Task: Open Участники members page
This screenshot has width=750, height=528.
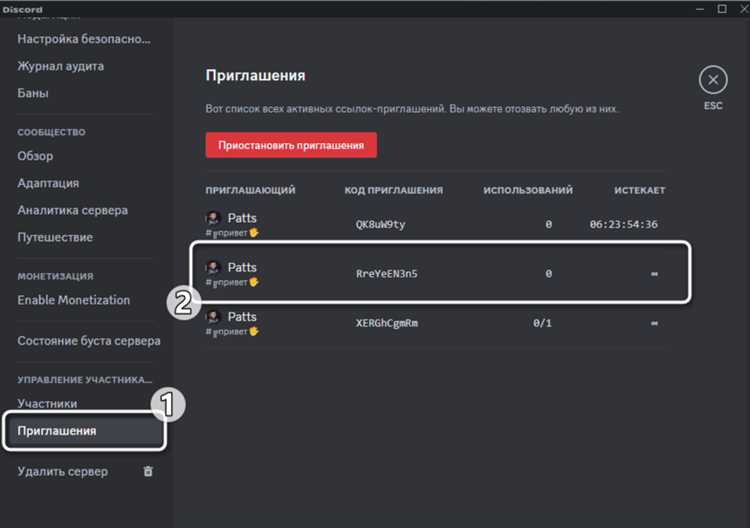Action: (x=47, y=403)
